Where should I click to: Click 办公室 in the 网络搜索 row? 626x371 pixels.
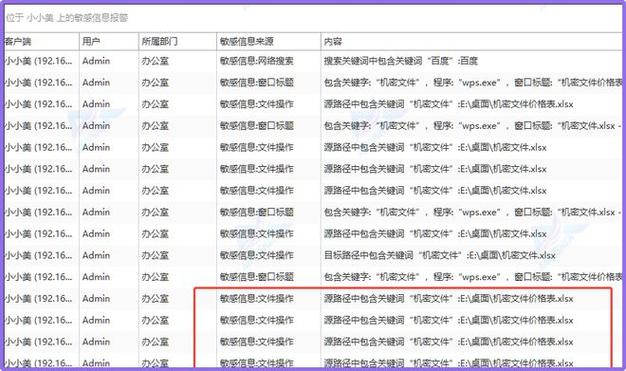(155, 61)
